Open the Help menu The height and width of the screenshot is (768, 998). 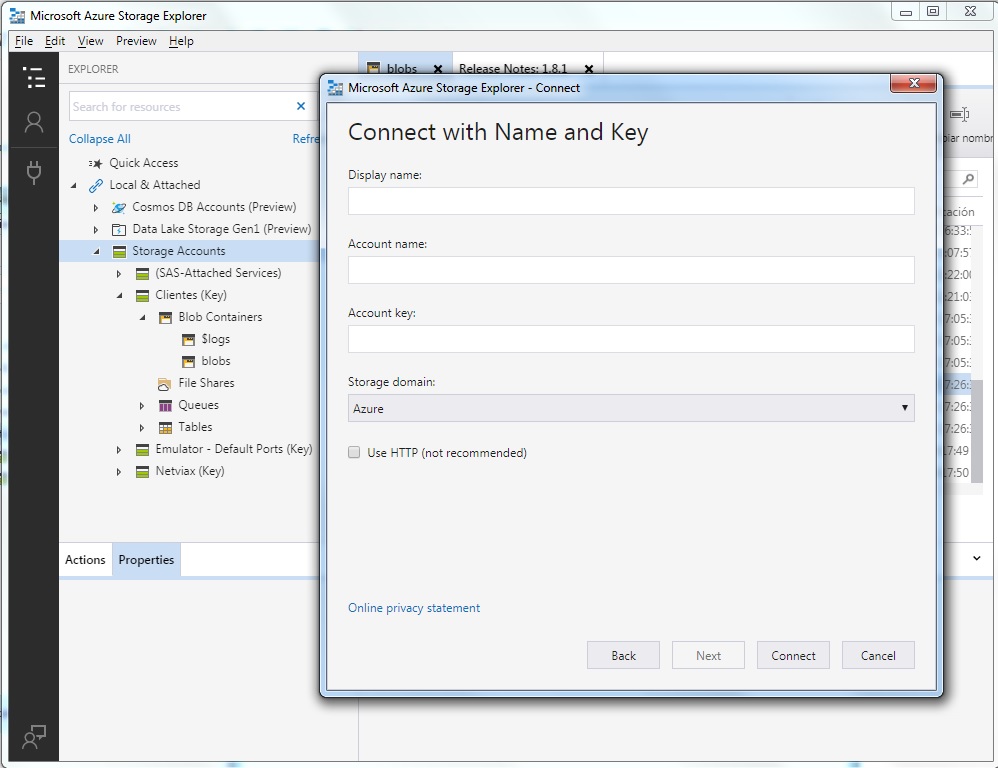click(181, 41)
